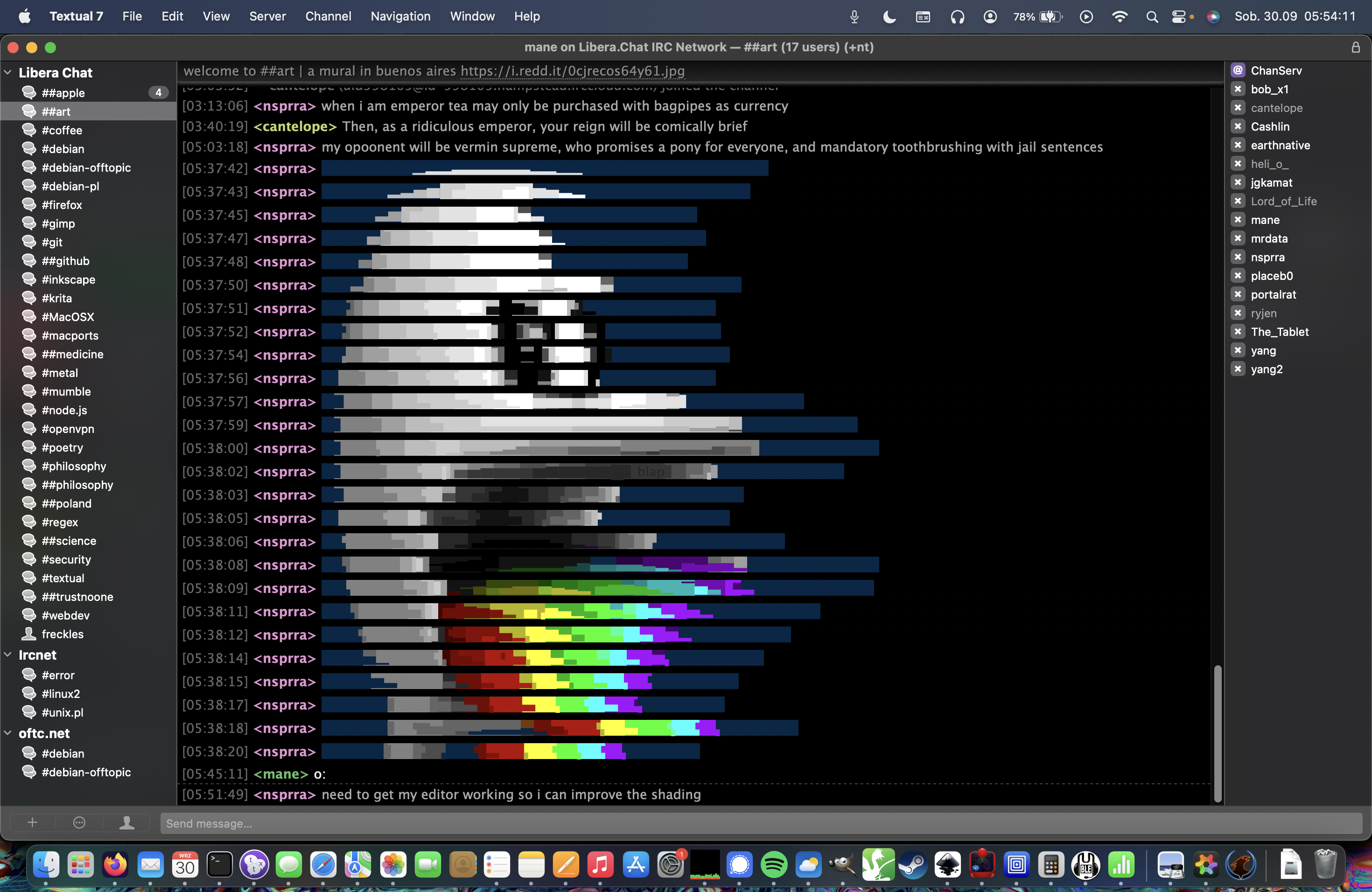
Task: Click the user silhouette icon at bottom bar
Action: 127,823
